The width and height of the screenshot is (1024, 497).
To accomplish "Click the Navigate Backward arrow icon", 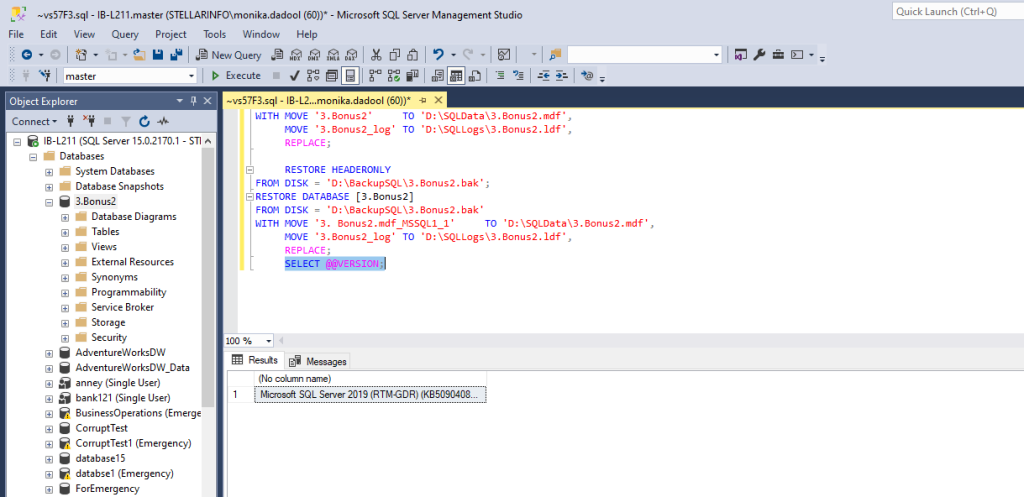I will tap(27, 56).
